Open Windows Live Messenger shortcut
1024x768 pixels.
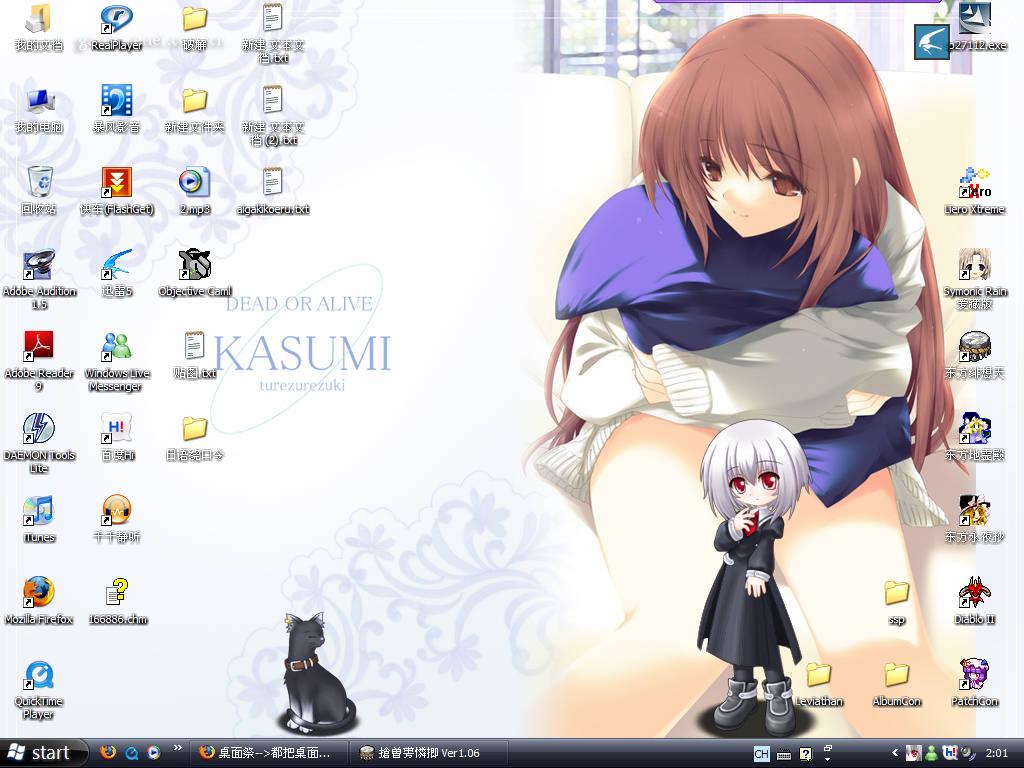click(116, 361)
